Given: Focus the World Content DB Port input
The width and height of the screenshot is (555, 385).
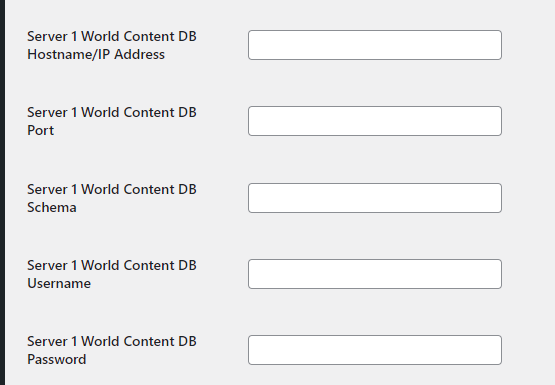Looking at the screenshot, I should click(x=375, y=121).
